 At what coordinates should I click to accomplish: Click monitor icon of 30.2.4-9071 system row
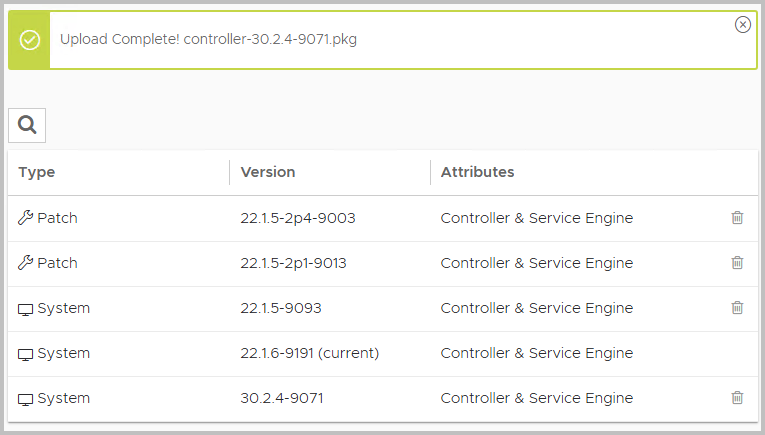25,399
